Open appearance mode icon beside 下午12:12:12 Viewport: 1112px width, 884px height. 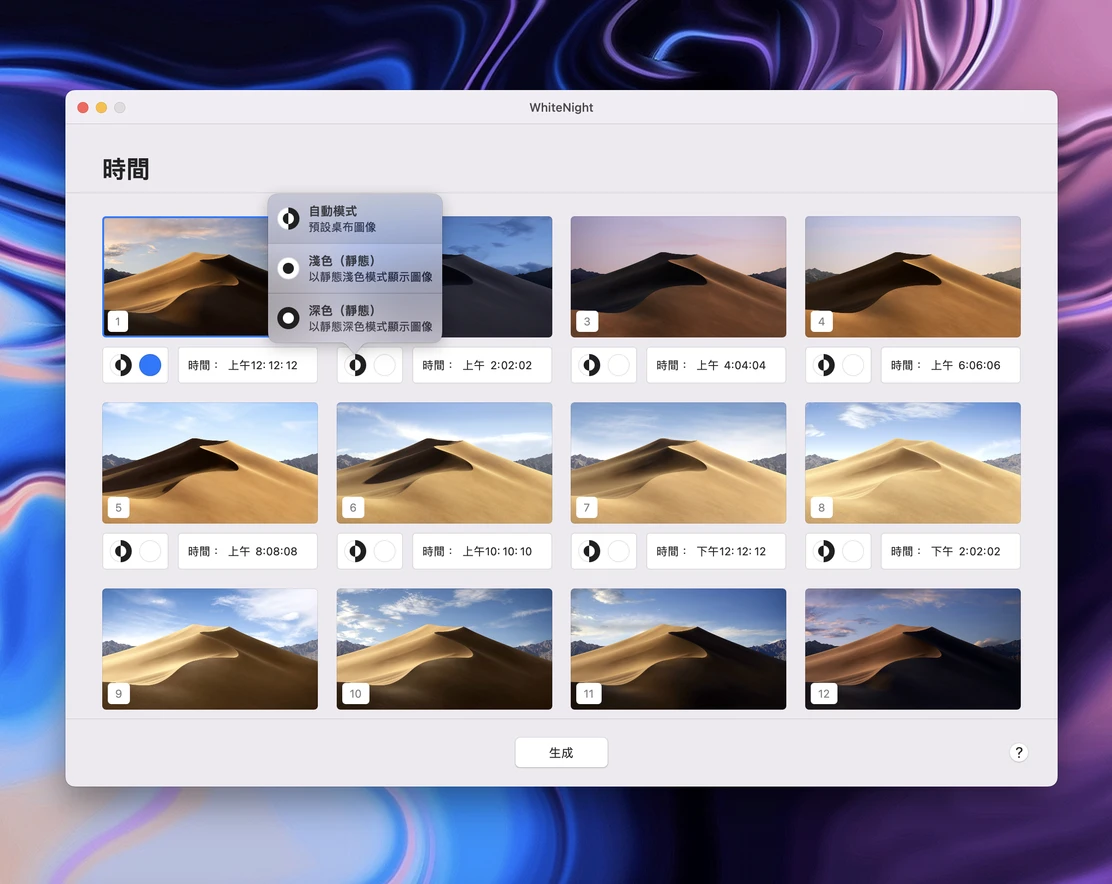591,551
